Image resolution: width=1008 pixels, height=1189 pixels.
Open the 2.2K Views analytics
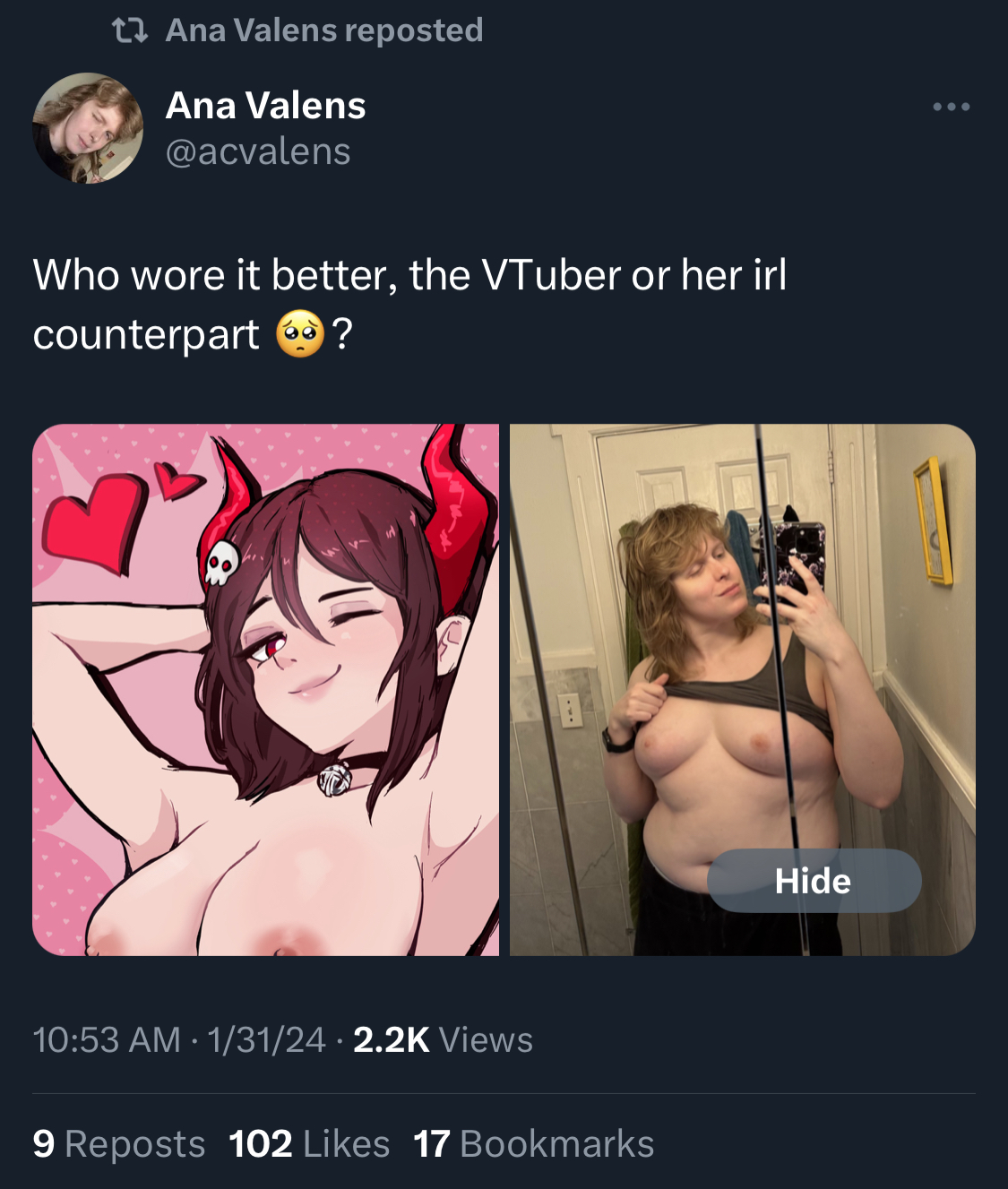443,1040
